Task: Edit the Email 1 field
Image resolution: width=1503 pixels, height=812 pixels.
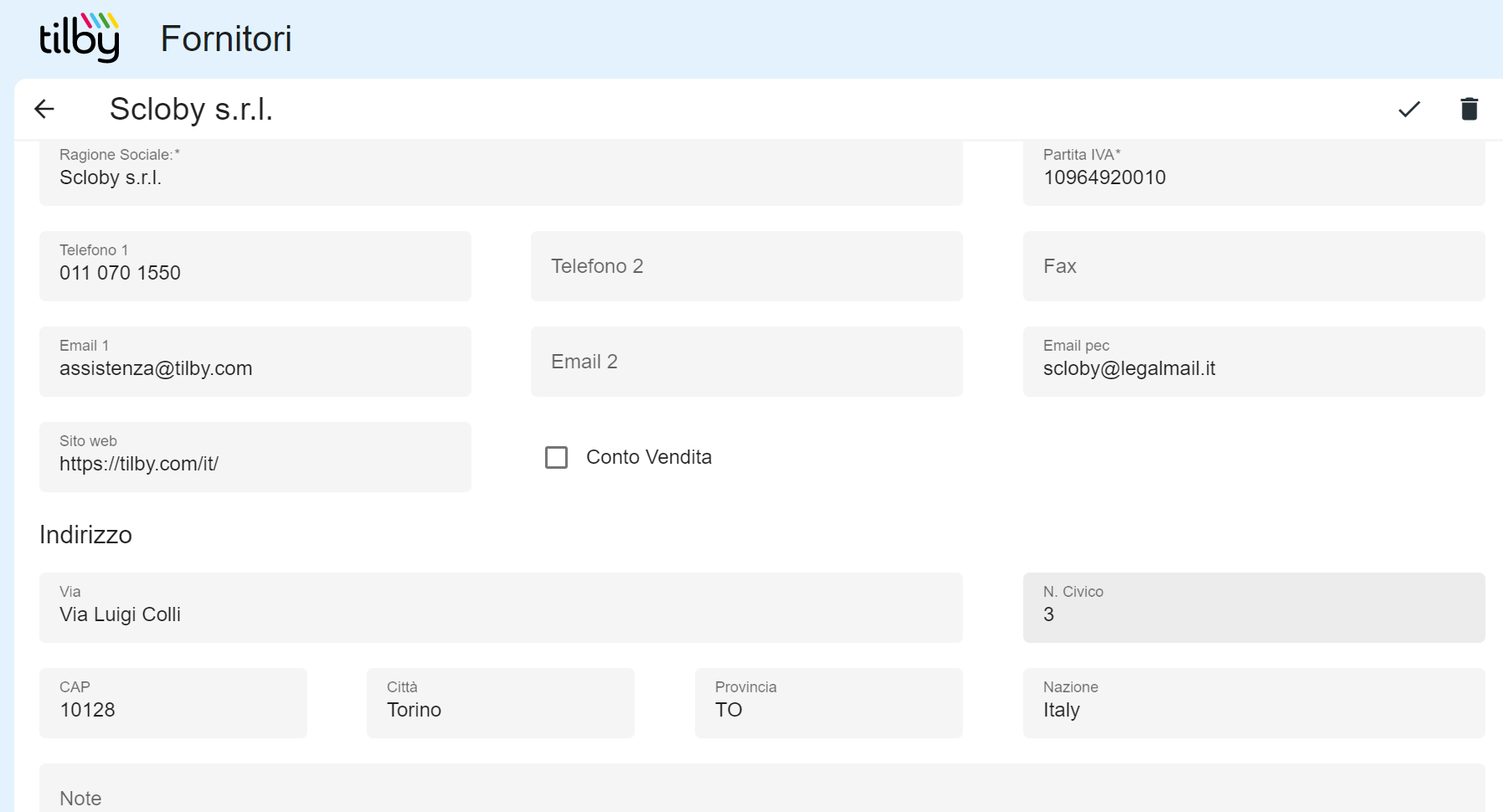Action: pyautogui.click(x=255, y=362)
